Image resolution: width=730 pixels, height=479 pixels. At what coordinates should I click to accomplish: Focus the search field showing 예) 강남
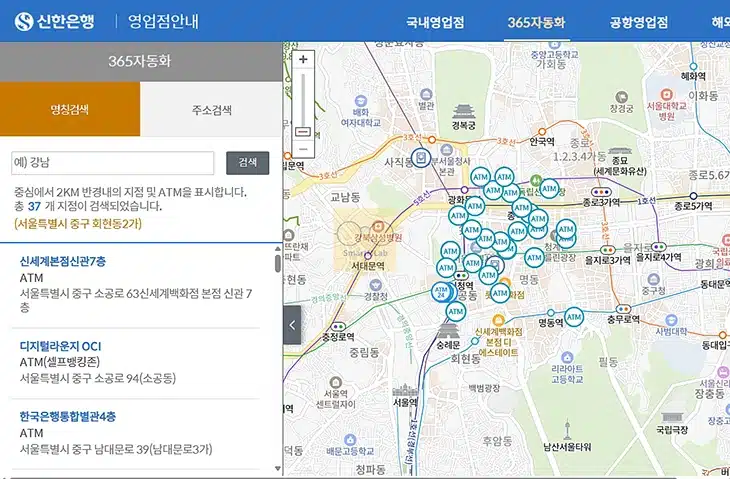pos(113,163)
